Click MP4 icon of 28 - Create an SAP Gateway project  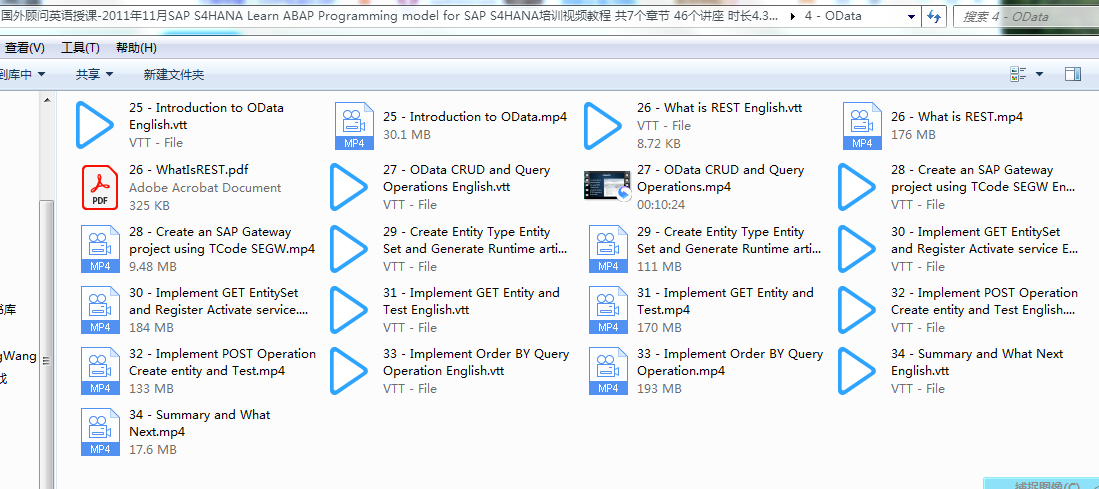(100, 249)
